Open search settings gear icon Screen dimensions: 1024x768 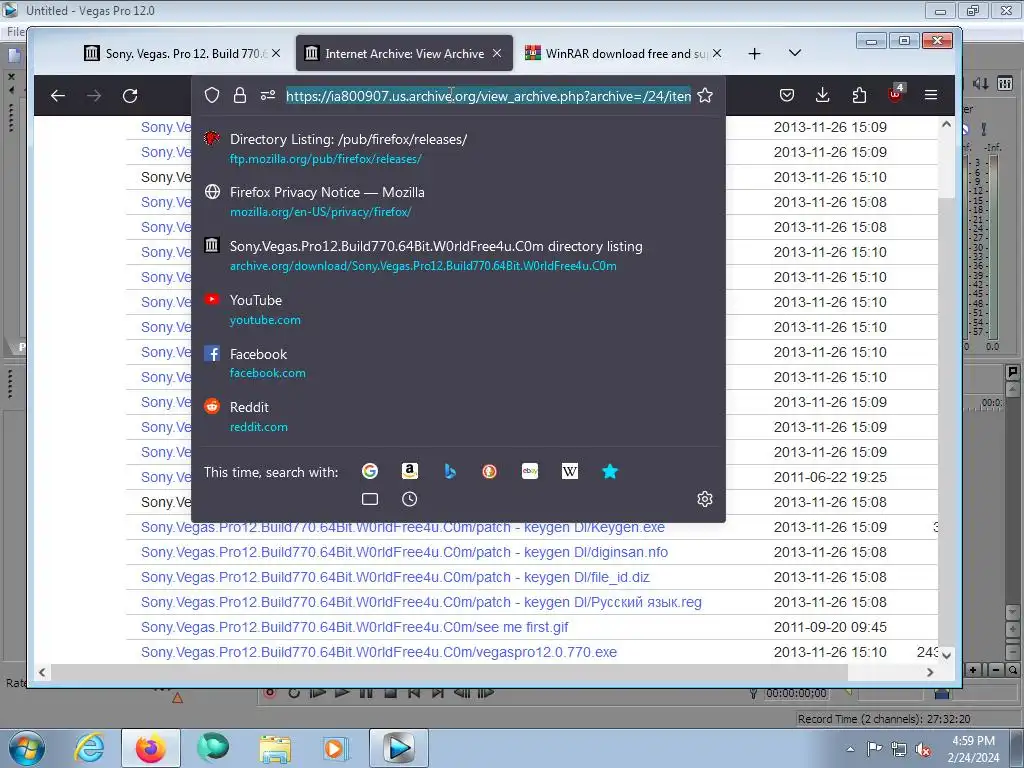tap(705, 499)
